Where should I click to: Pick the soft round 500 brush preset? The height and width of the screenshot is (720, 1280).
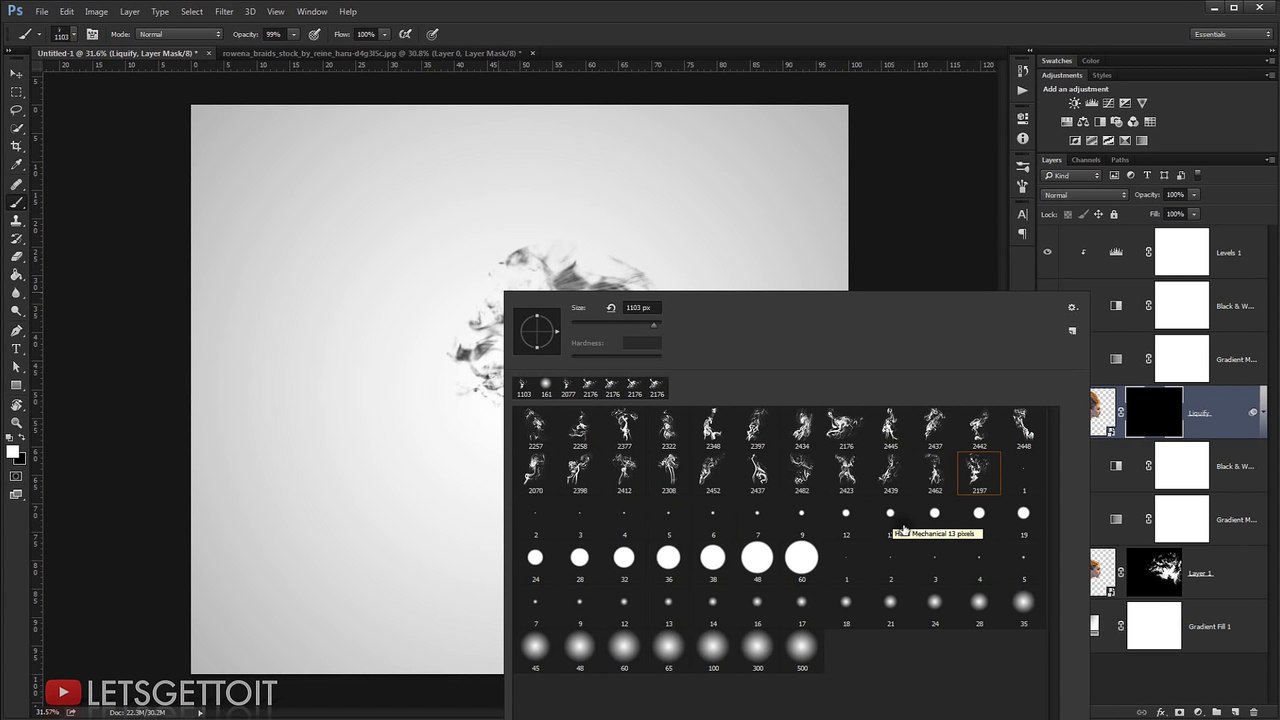tap(802, 651)
